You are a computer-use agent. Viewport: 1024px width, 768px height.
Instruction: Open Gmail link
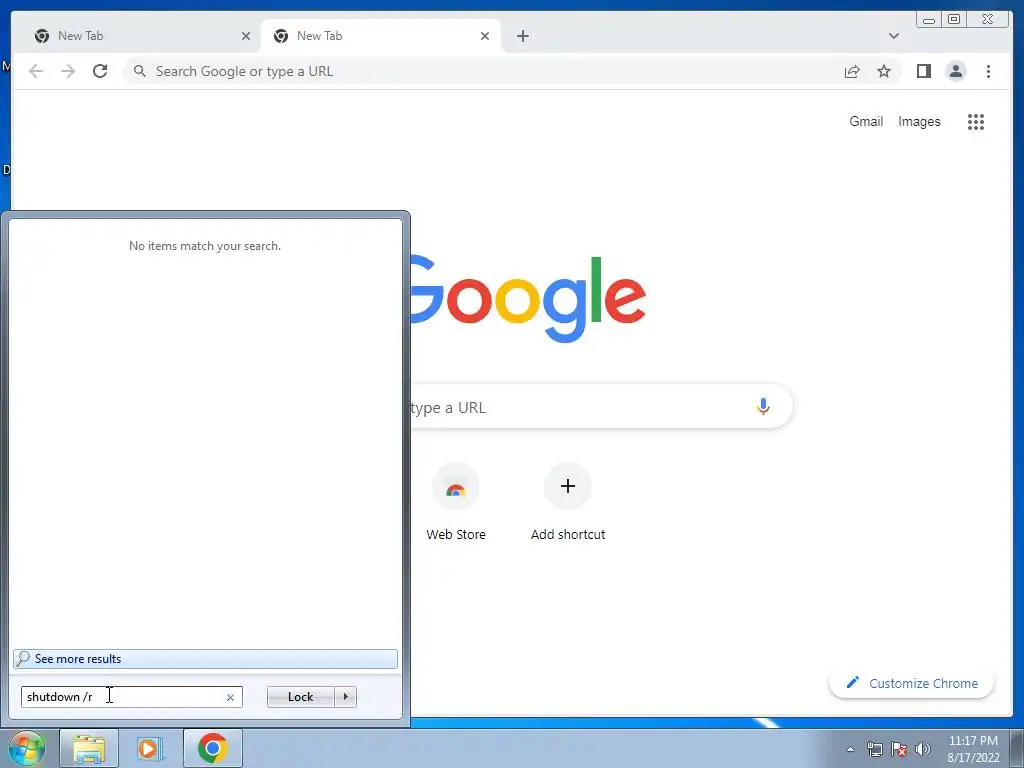coord(866,121)
